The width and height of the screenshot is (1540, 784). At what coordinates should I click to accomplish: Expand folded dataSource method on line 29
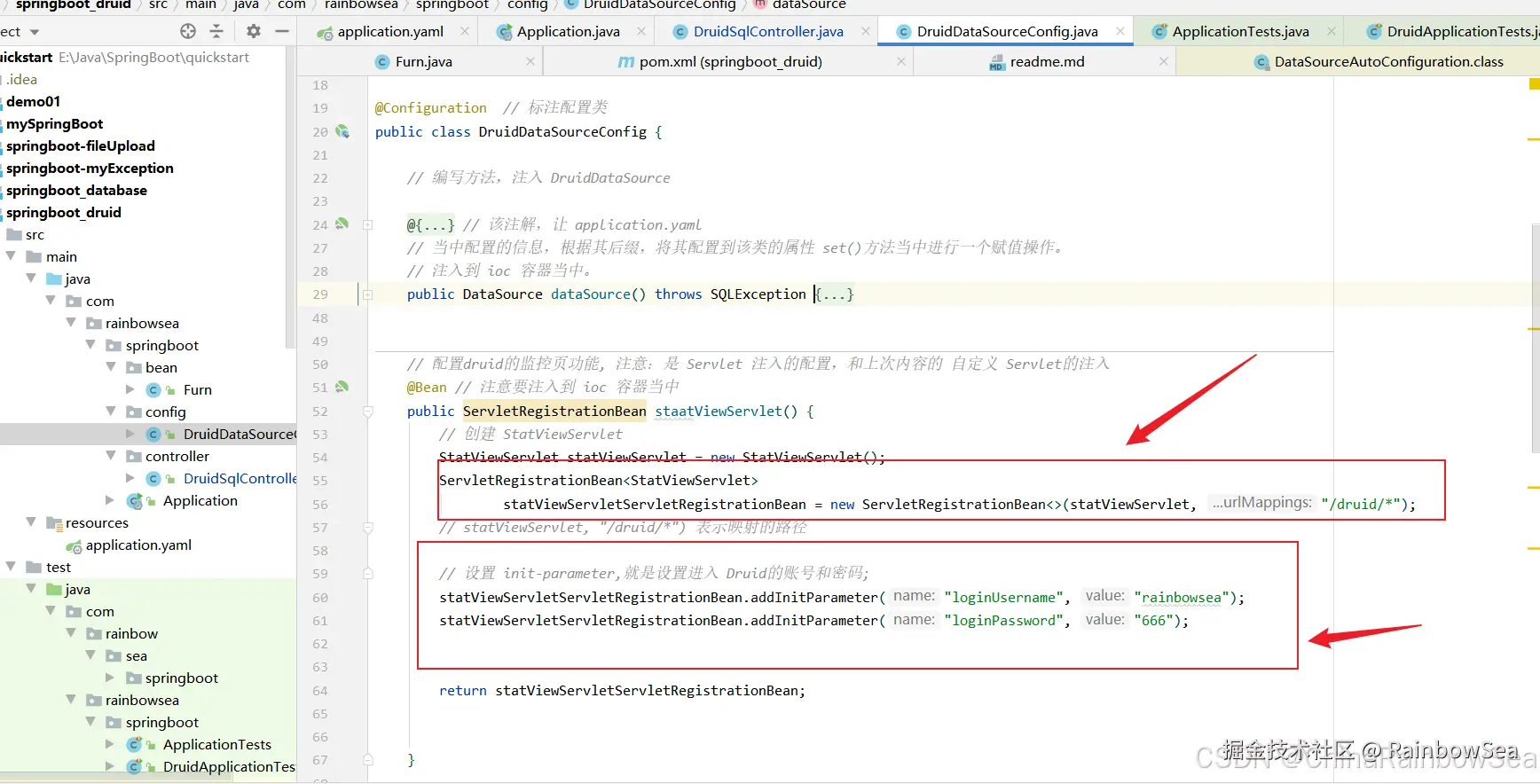367,294
